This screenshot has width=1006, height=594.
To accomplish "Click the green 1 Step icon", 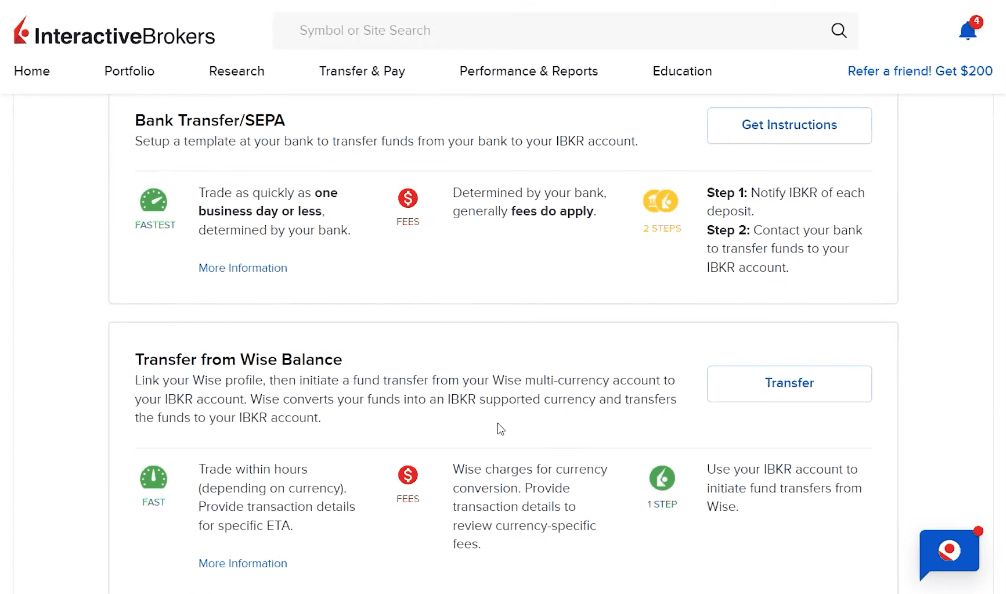I will 661,478.
